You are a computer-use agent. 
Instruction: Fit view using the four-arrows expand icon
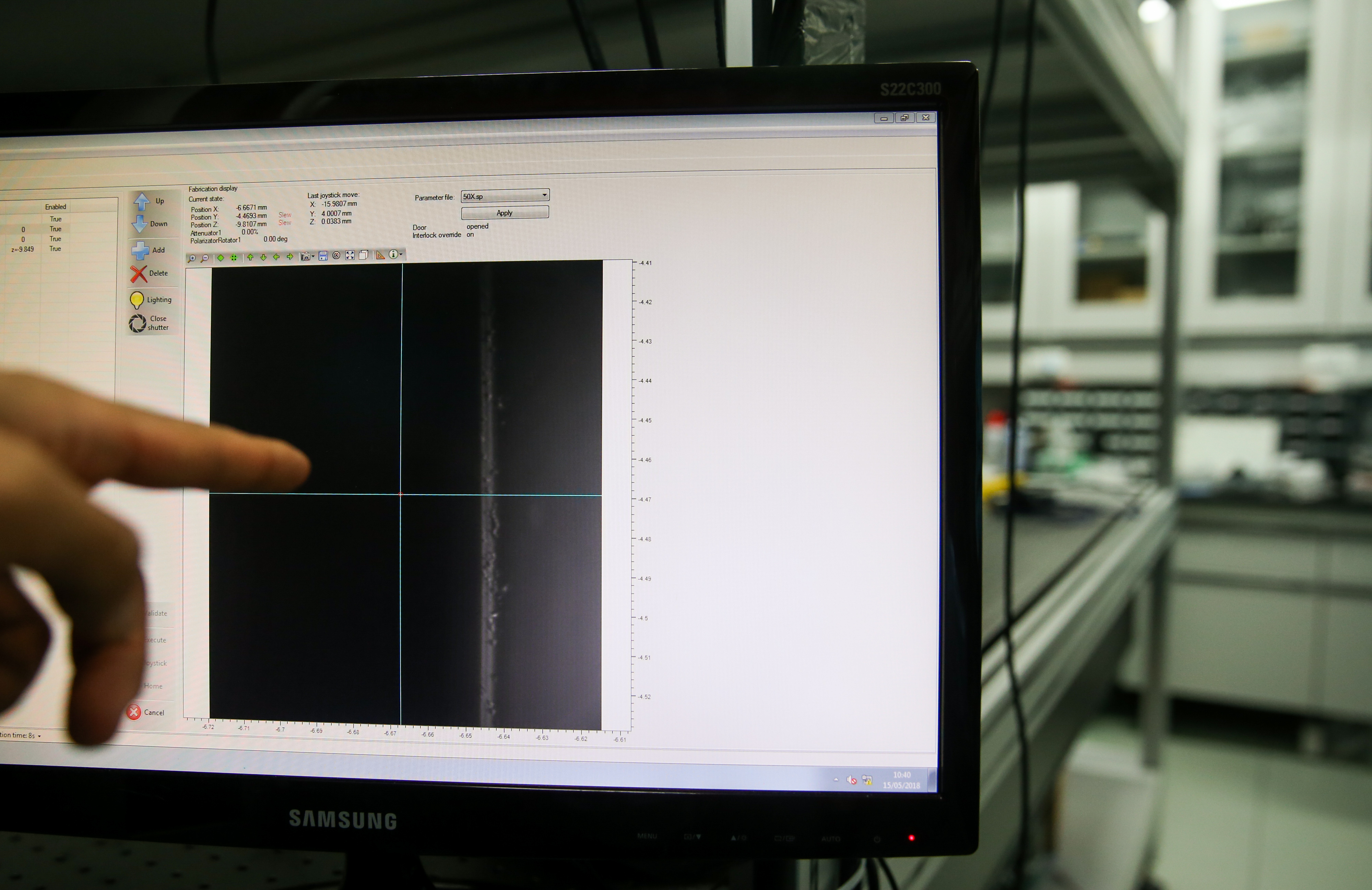350,255
